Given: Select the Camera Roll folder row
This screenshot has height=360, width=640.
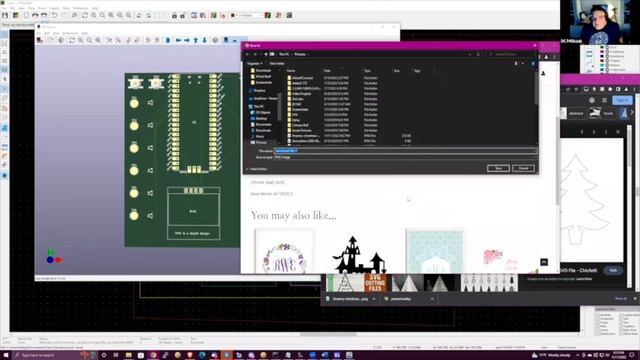Looking at the screenshot, I should click(300, 125).
